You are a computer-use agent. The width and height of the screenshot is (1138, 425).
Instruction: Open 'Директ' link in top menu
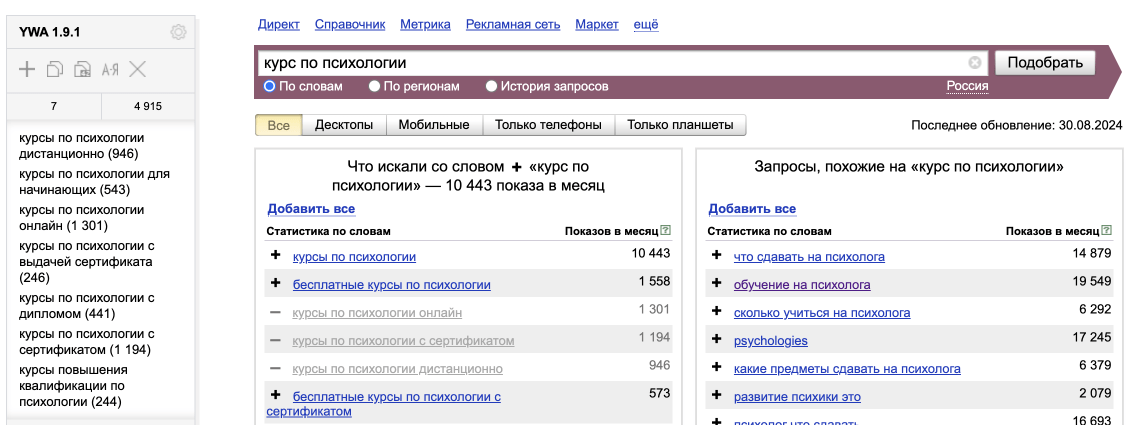click(279, 25)
